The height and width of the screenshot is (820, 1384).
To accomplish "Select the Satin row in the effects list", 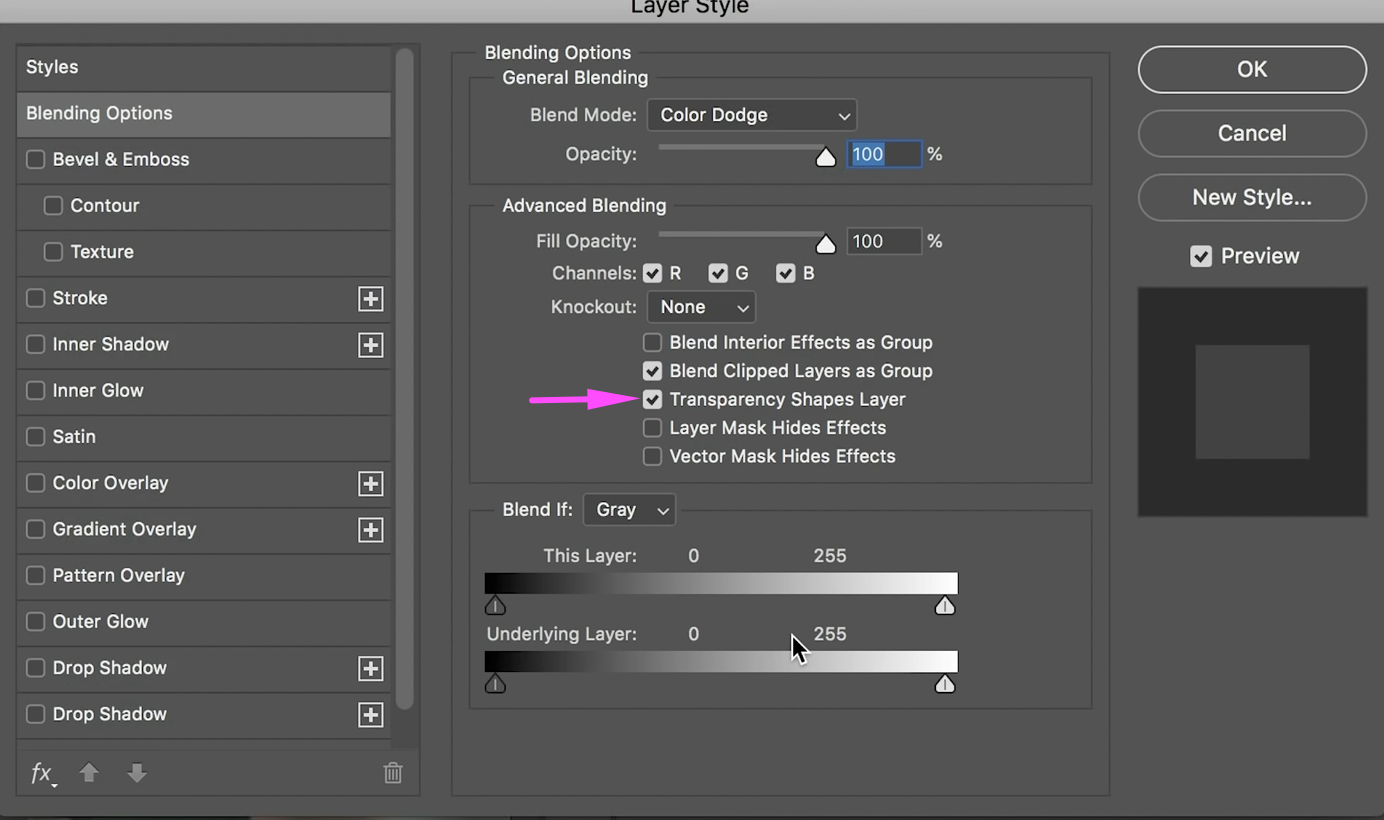I will [204, 437].
